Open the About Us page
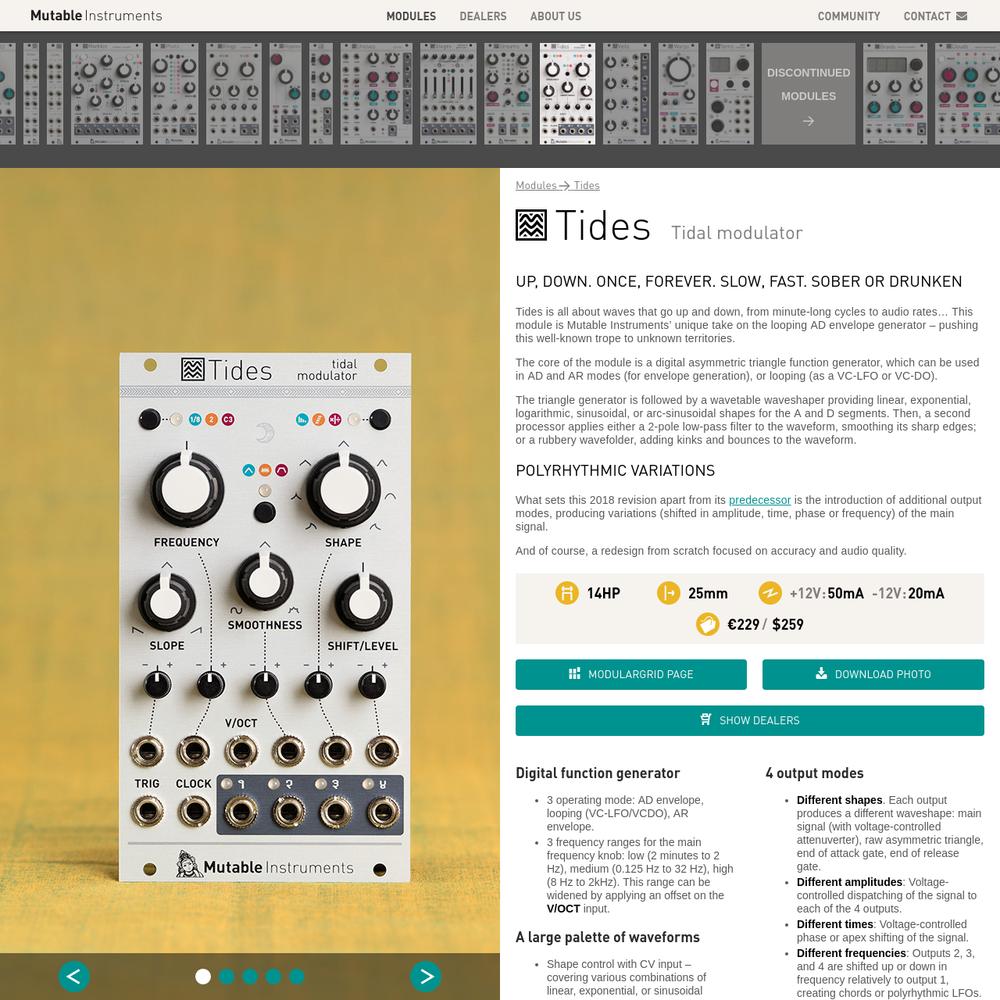 (x=555, y=16)
